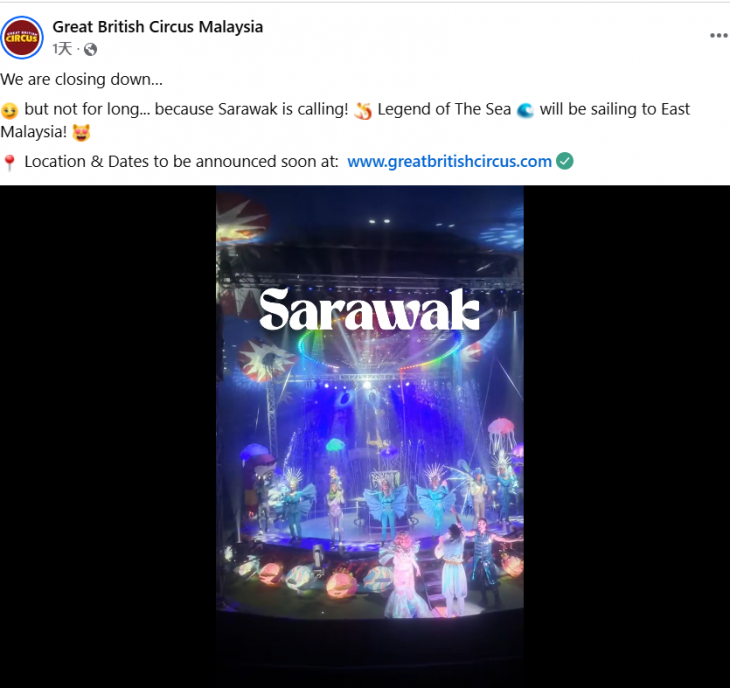Click the heart-eyes cat emoji after Malaysia!

click(x=81, y=133)
